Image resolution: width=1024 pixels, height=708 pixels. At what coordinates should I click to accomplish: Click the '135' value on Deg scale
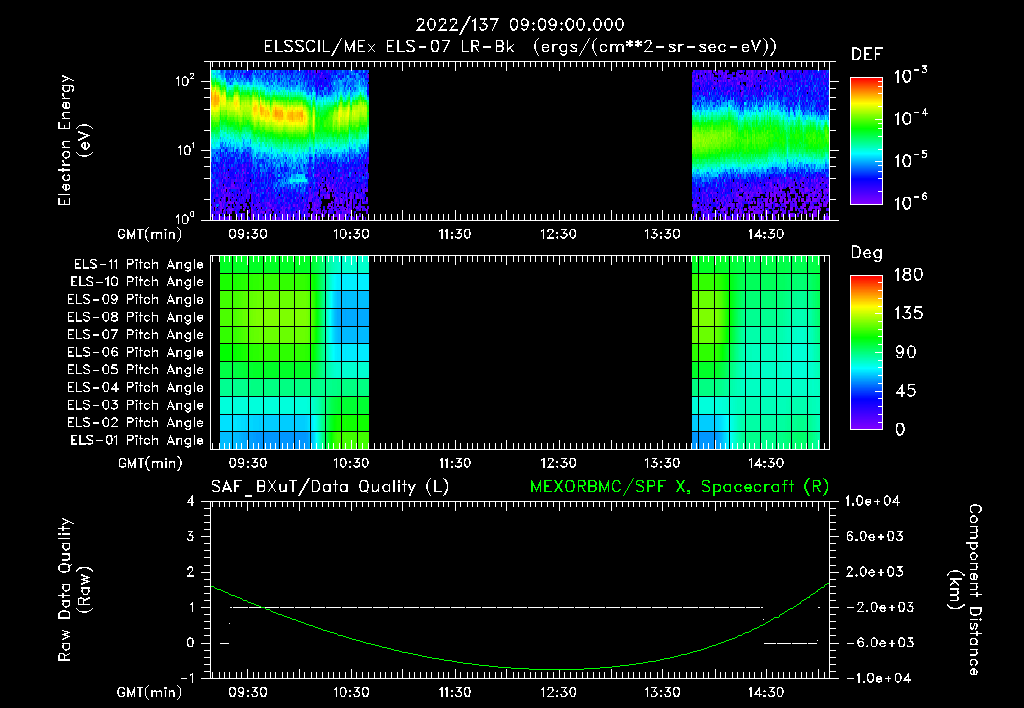click(908, 314)
